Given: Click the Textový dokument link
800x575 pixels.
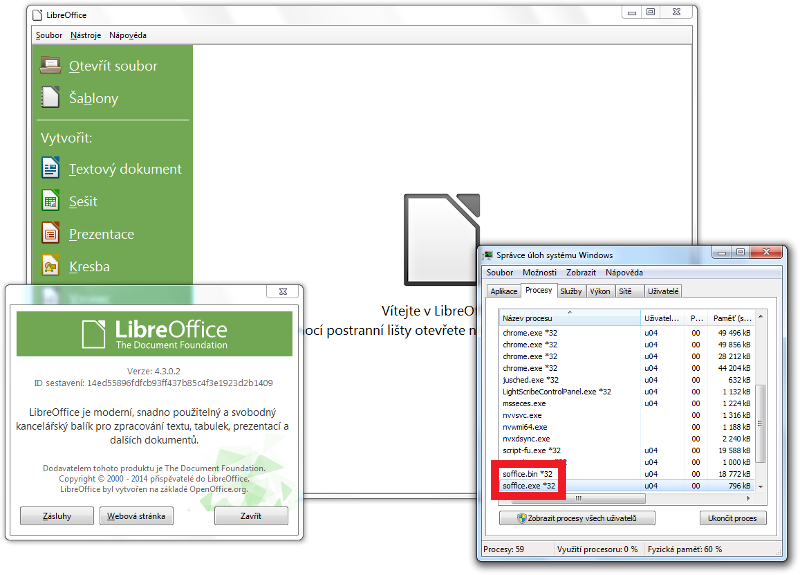Looking at the screenshot, I should (x=125, y=169).
